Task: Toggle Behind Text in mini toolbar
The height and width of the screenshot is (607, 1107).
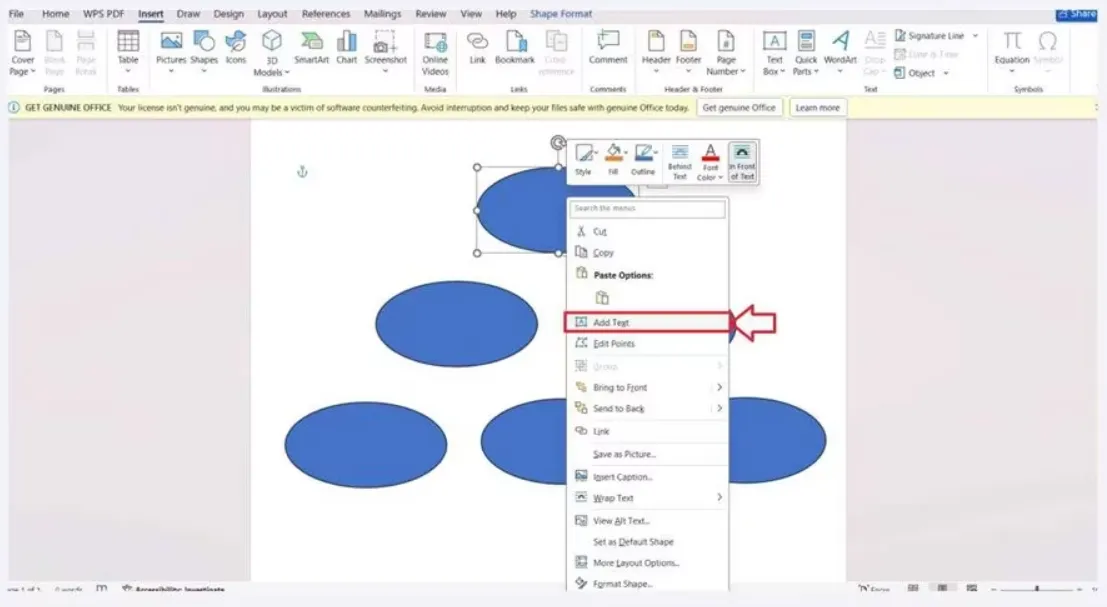Action: tap(679, 161)
